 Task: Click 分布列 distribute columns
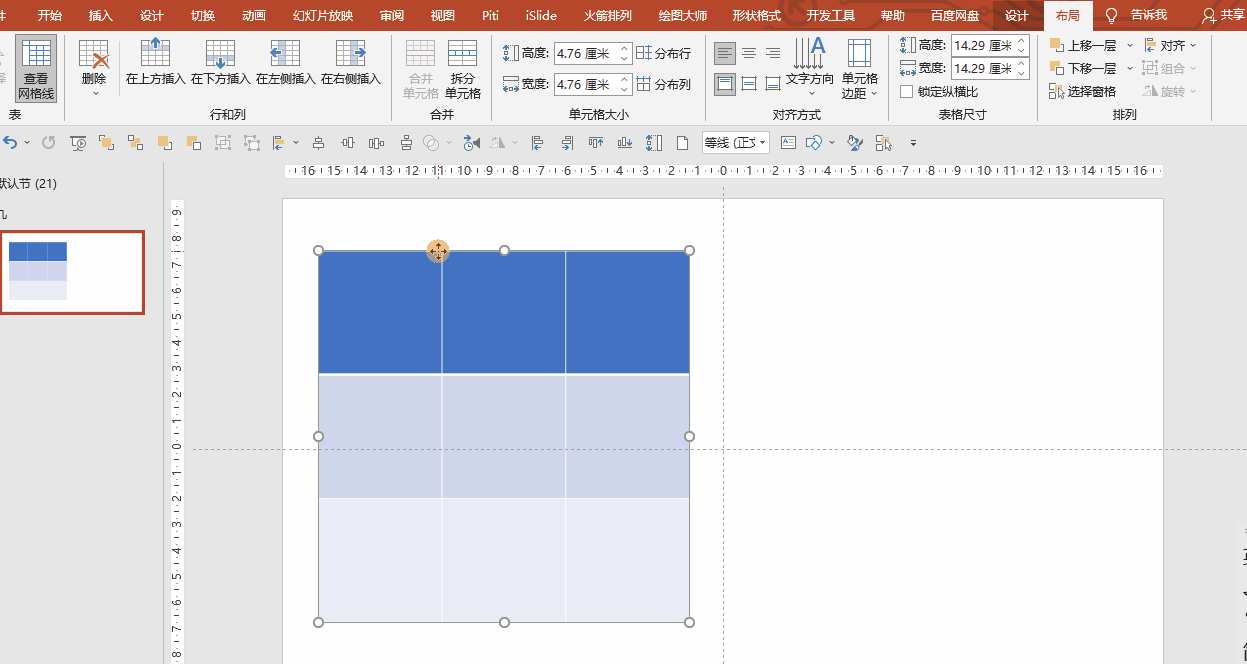click(x=663, y=84)
